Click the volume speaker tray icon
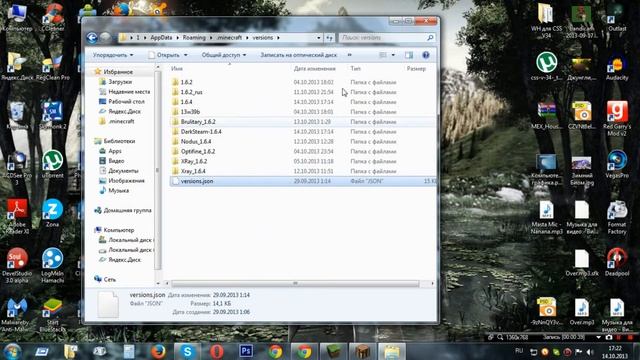The image size is (640, 360). tap(590, 352)
